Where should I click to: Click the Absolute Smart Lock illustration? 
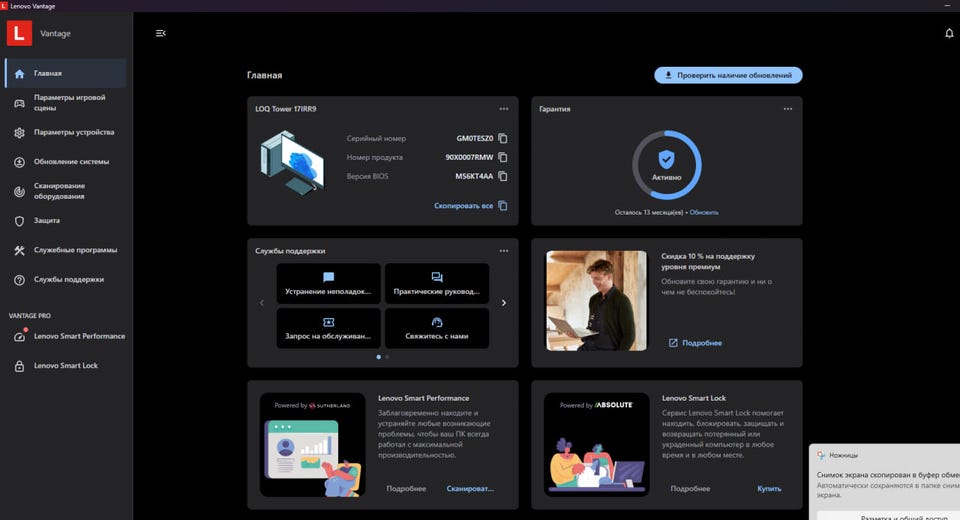tap(597, 445)
